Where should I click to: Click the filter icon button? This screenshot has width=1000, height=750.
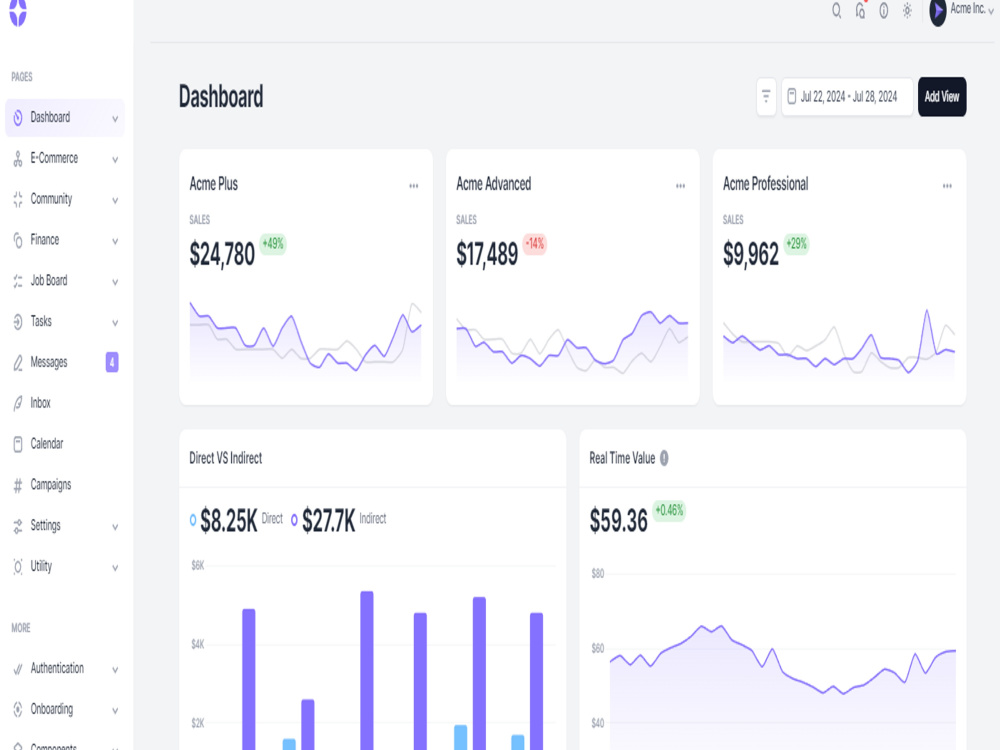(766, 96)
